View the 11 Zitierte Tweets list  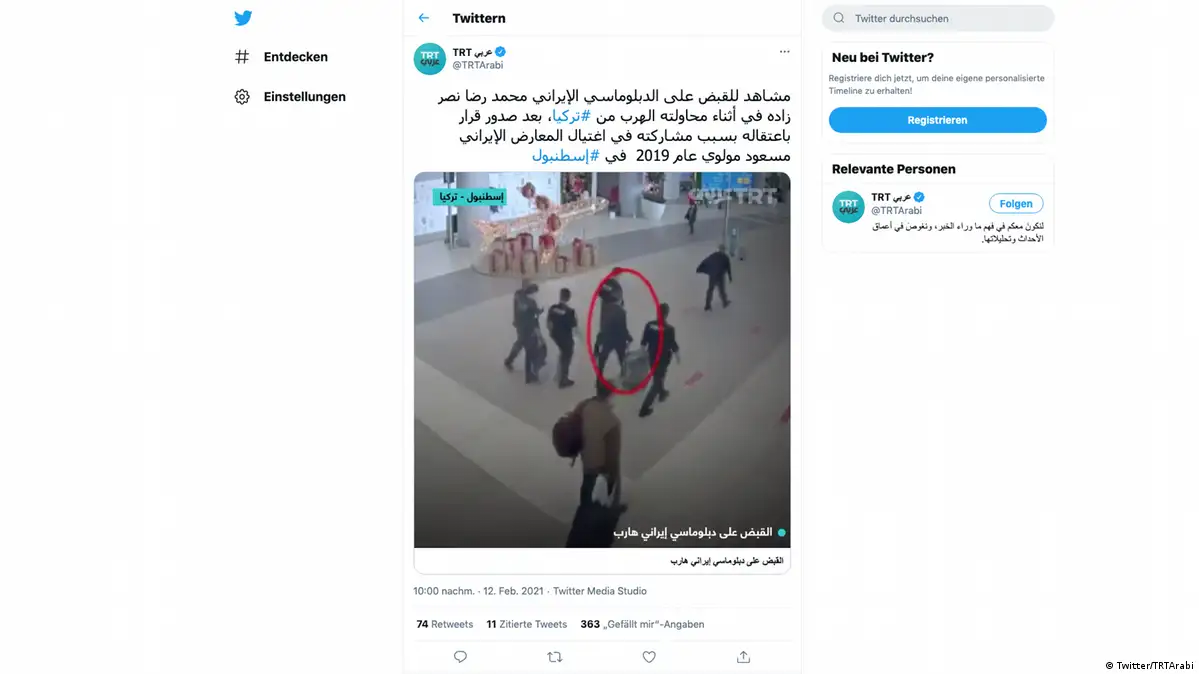click(527, 624)
